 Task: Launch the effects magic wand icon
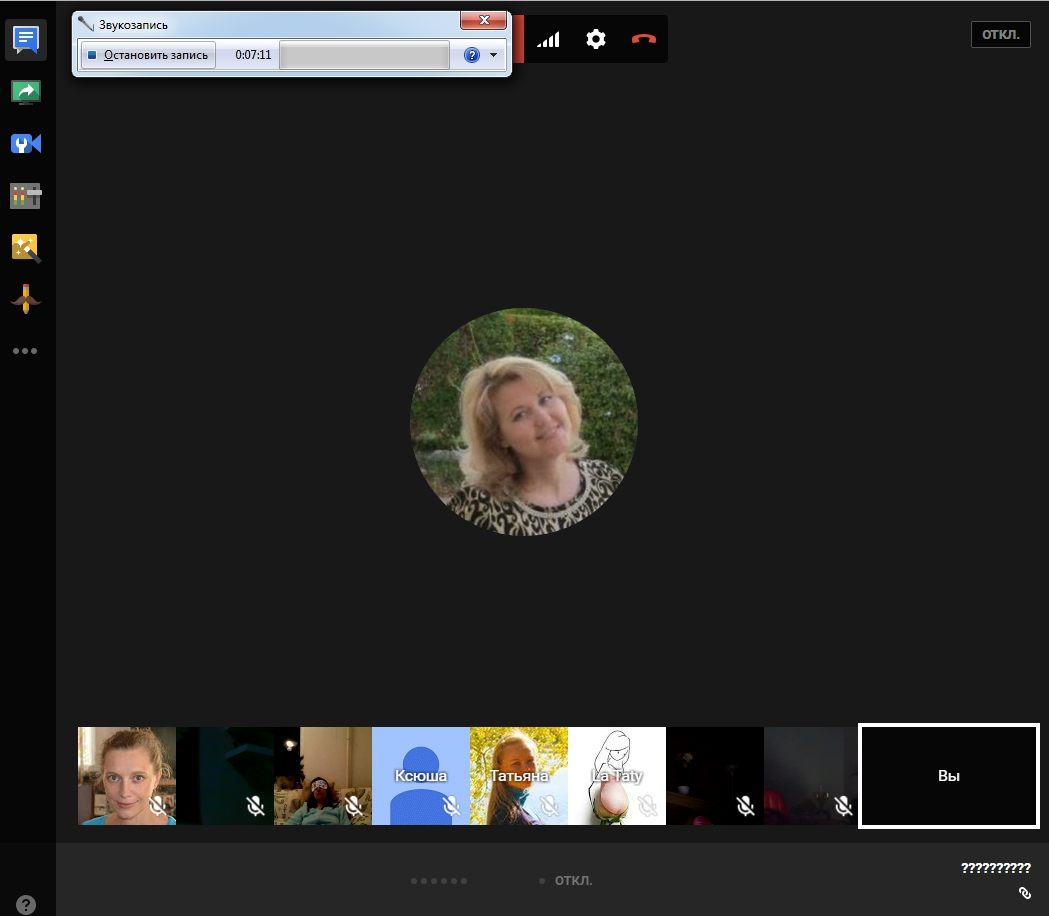(27, 247)
